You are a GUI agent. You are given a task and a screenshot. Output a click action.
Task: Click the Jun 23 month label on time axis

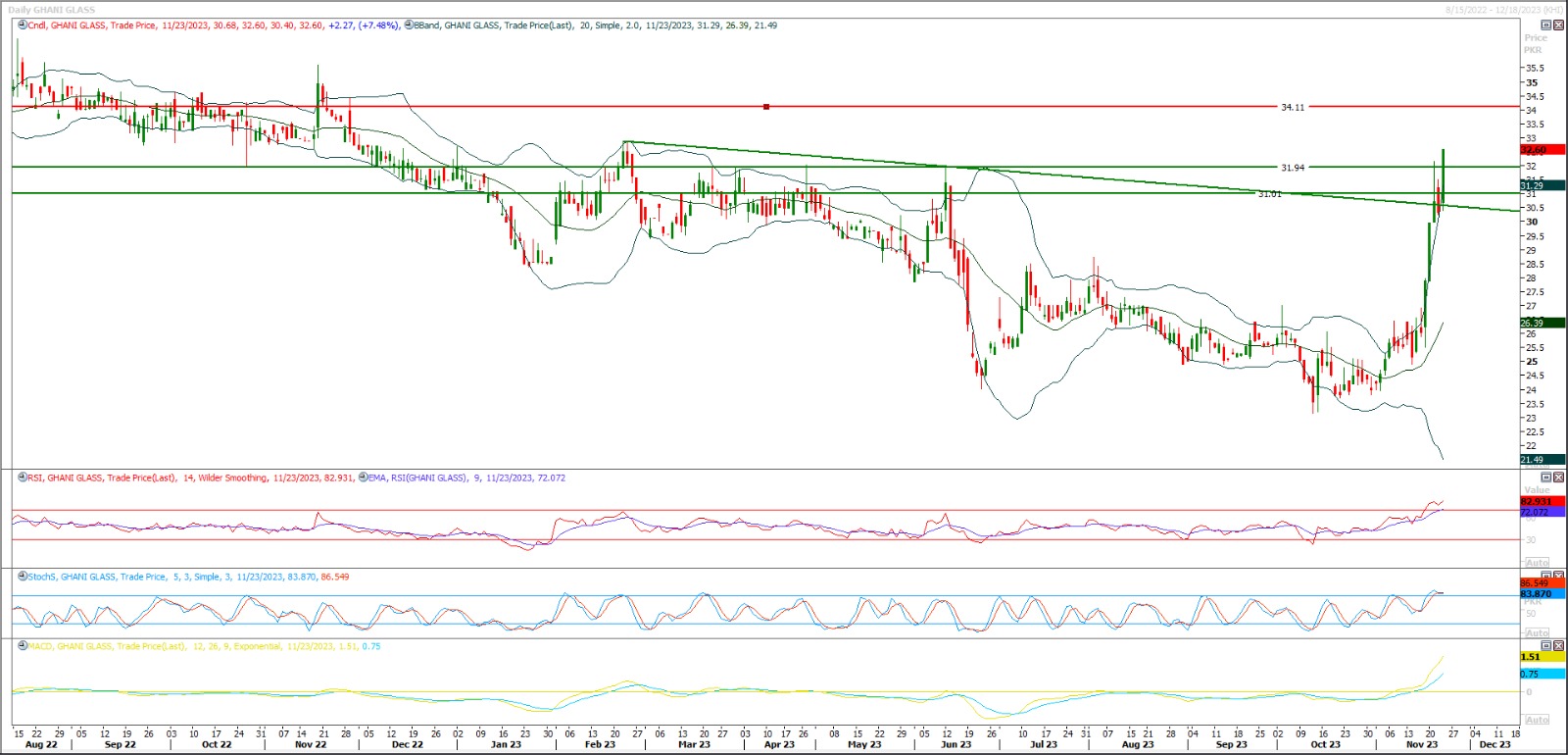coord(955,745)
